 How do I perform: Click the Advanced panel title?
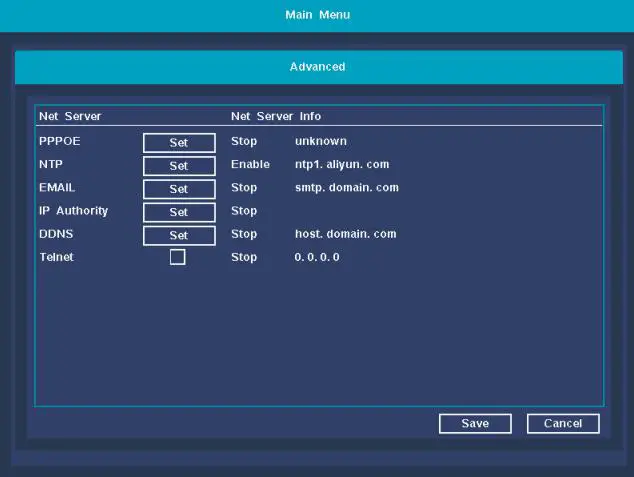(317, 67)
